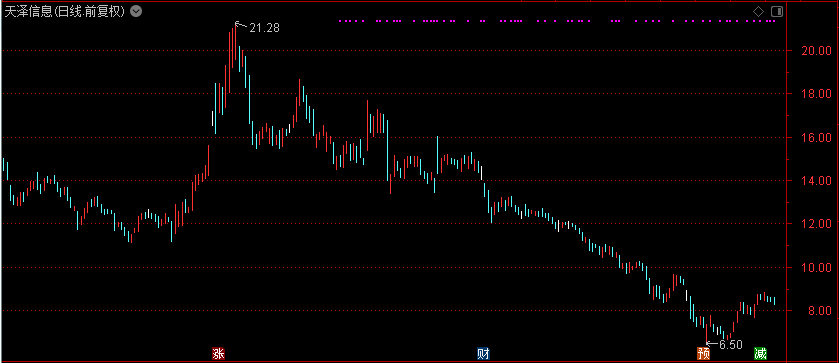Screen dimensions: 839x363
Task: Click the leftmost magenta dot indicator
Action: click(x=341, y=21)
